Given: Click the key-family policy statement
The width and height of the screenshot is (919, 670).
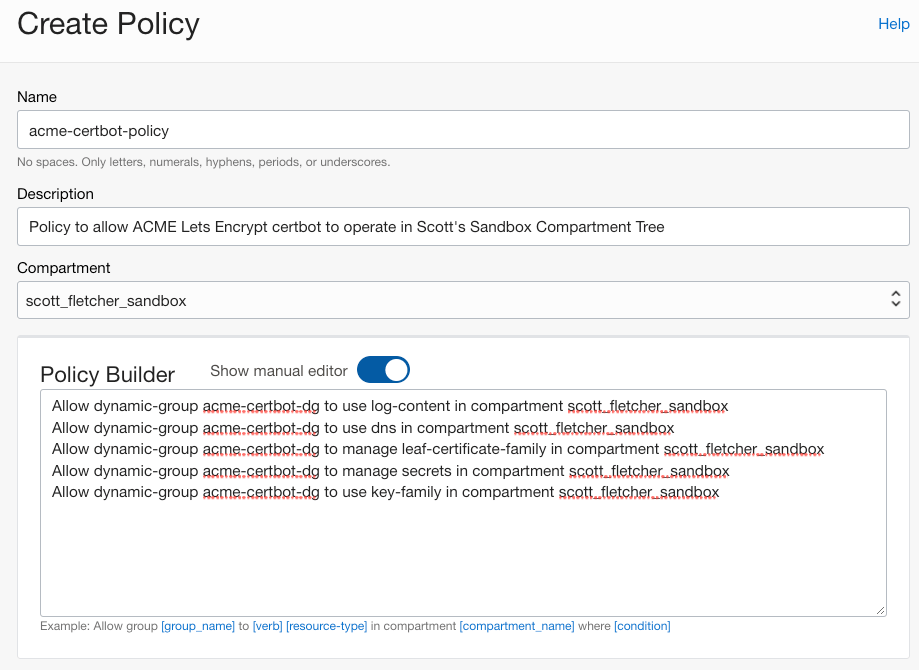Looking at the screenshot, I should pyautogui.click(x=385, y=493).
